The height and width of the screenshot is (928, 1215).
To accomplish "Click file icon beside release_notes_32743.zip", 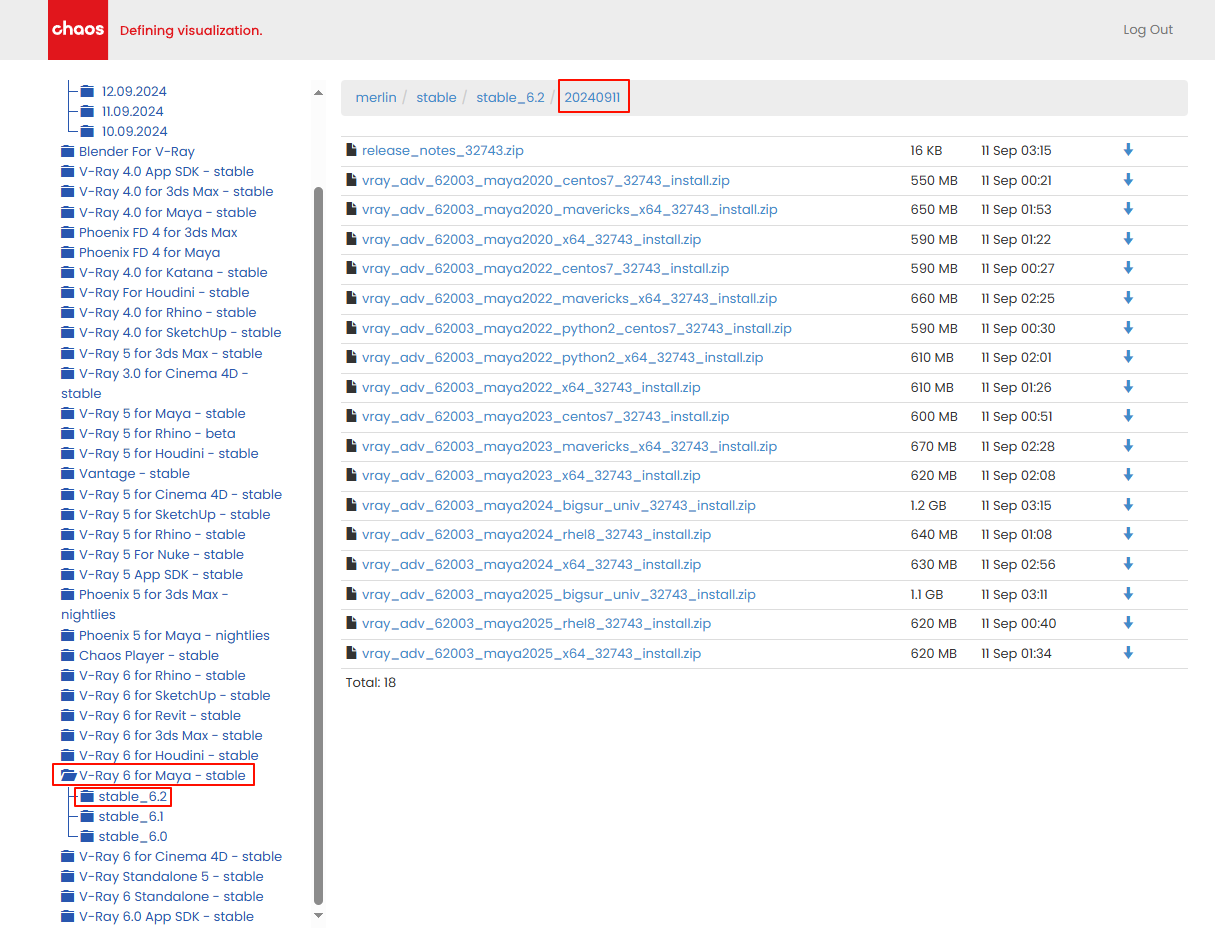I will click(351, 150).
